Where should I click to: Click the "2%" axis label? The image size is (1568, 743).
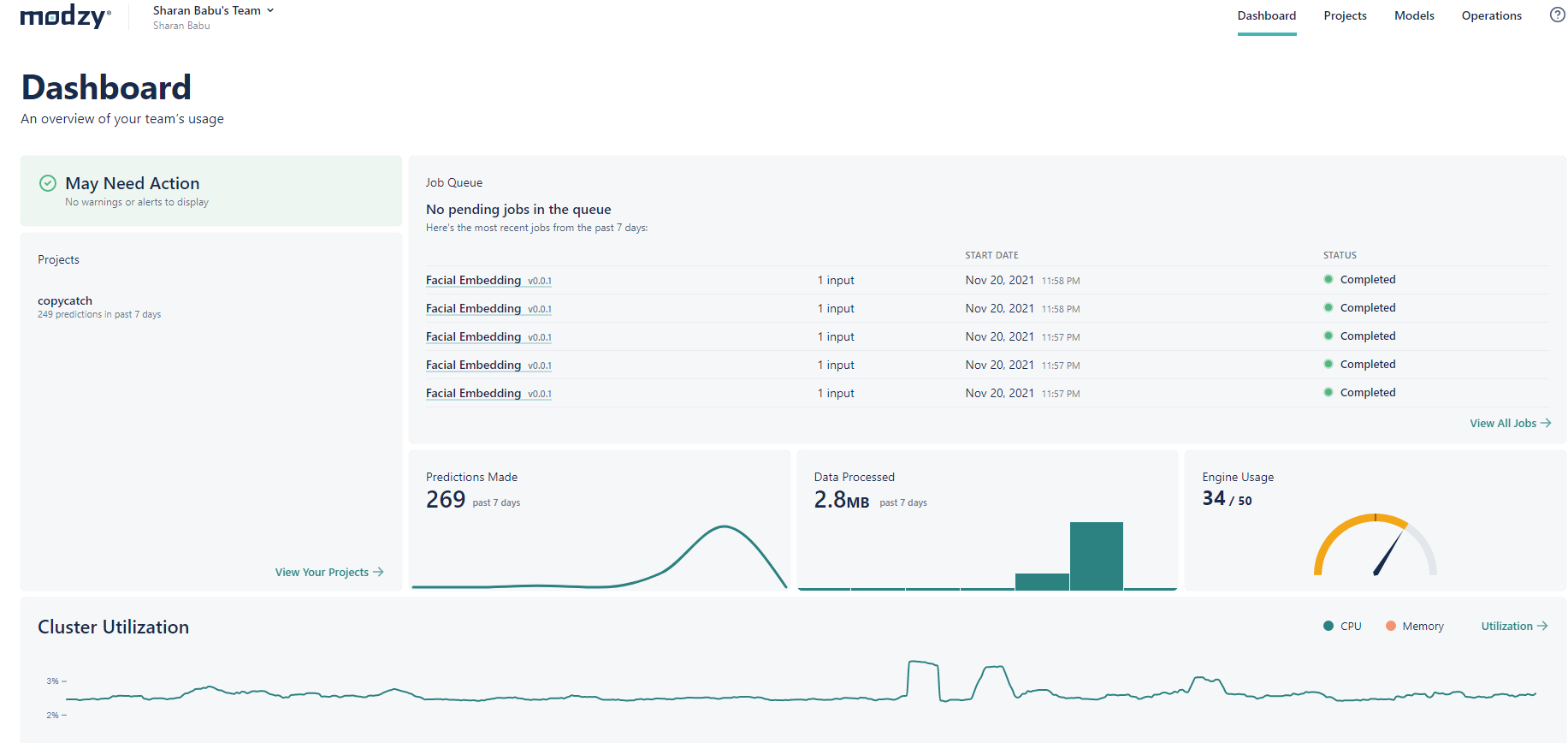(x=53, y=716)
